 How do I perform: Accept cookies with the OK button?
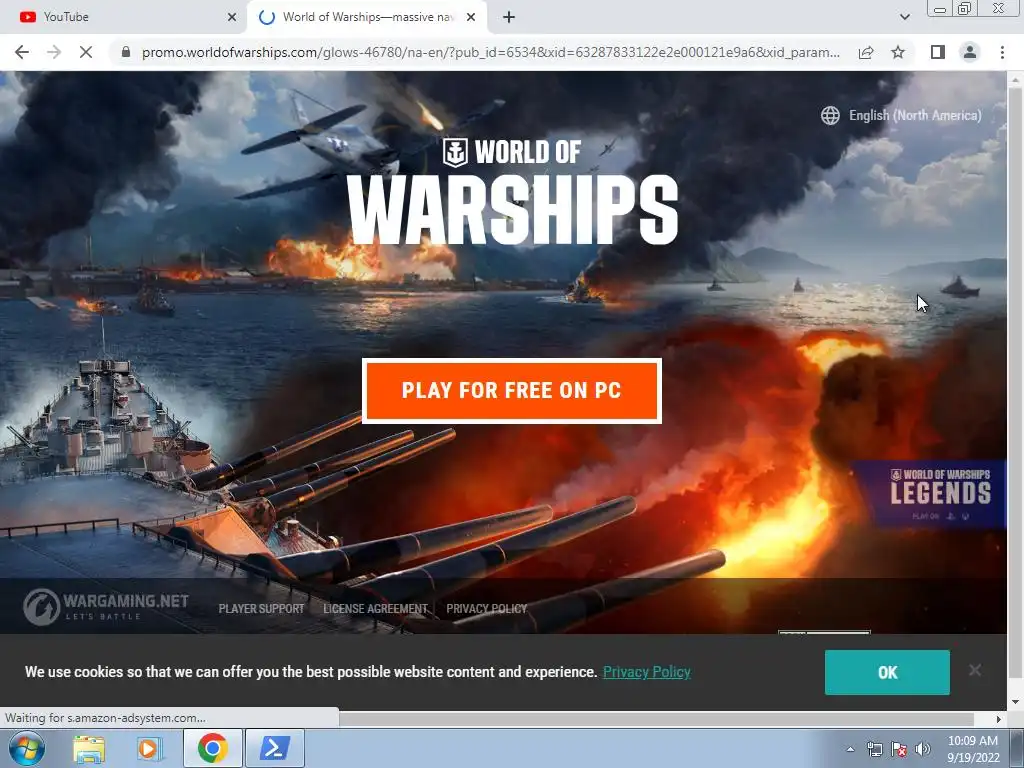[887, 672]
